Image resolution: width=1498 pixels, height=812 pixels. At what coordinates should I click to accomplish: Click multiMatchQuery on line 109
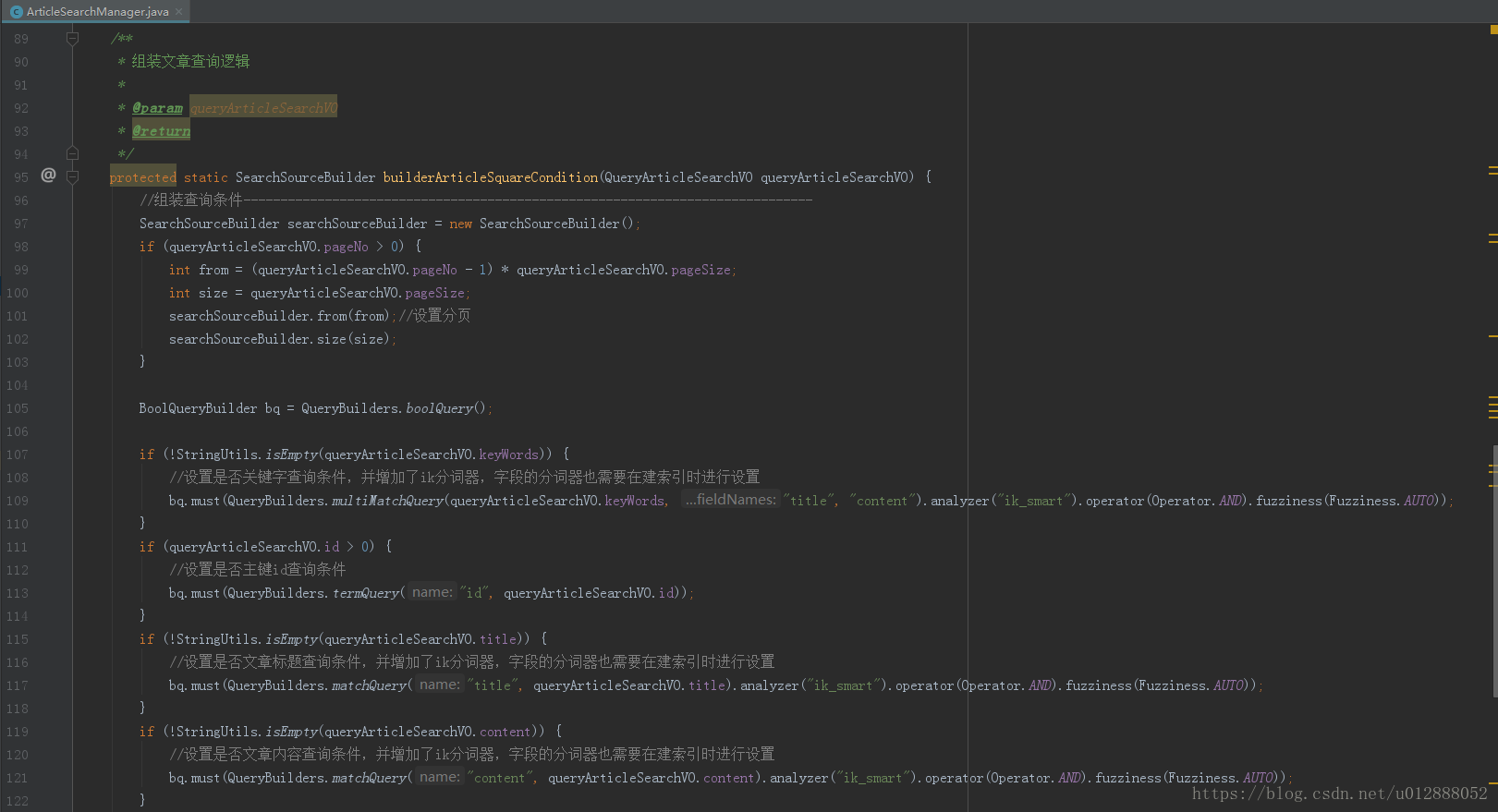388,501
